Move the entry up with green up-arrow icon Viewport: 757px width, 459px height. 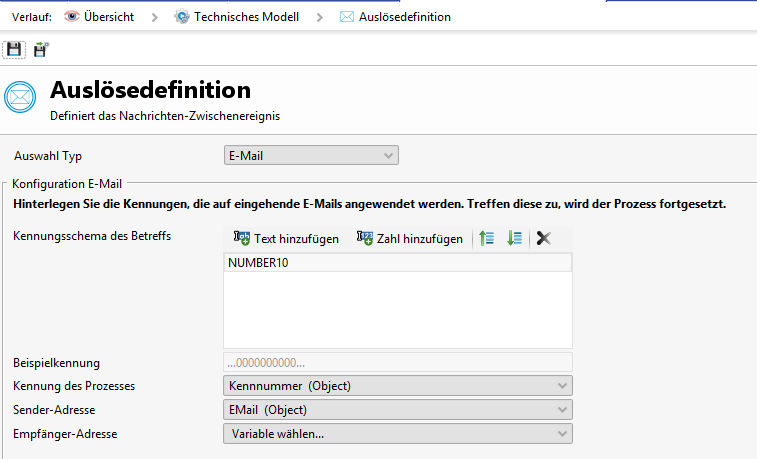click(x=487, y=238)
